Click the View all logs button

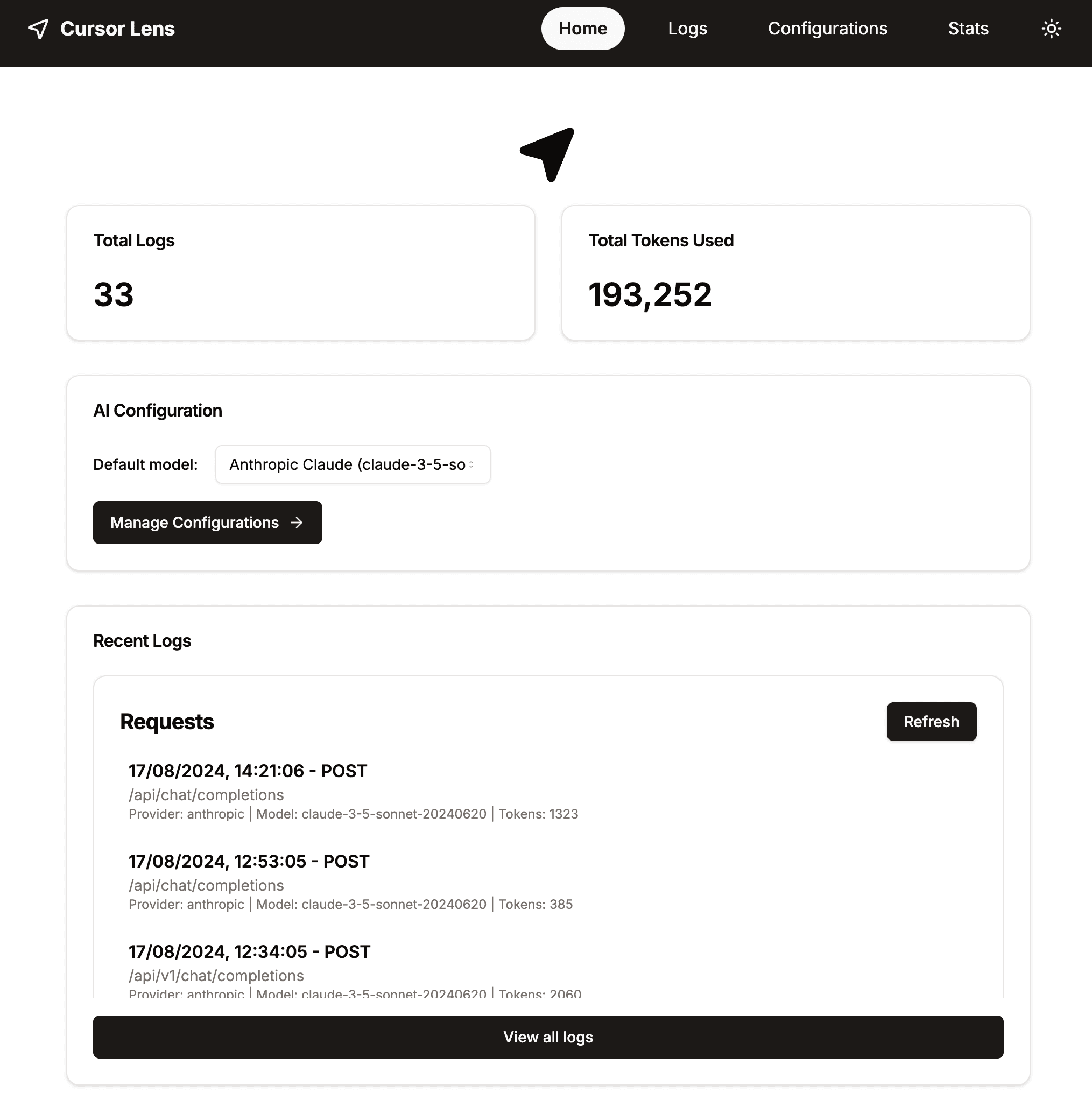(548, 1037)
